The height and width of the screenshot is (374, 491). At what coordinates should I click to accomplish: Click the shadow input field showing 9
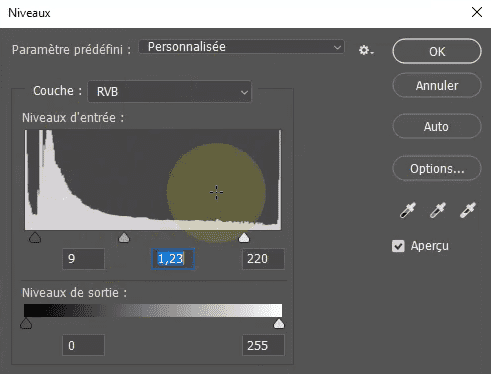click(x=83, y=259)
